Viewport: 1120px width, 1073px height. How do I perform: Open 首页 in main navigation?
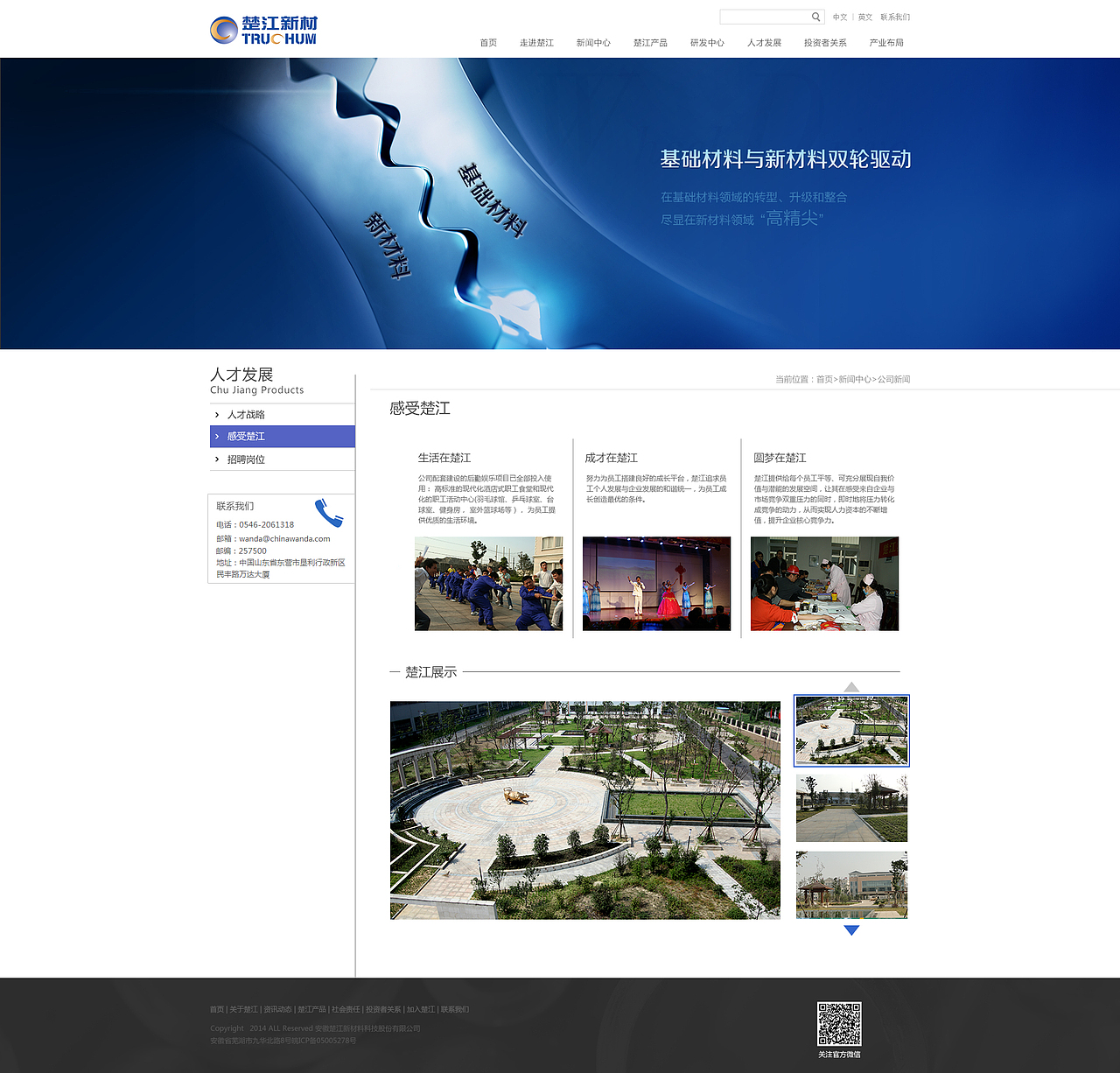click(488, 42)
